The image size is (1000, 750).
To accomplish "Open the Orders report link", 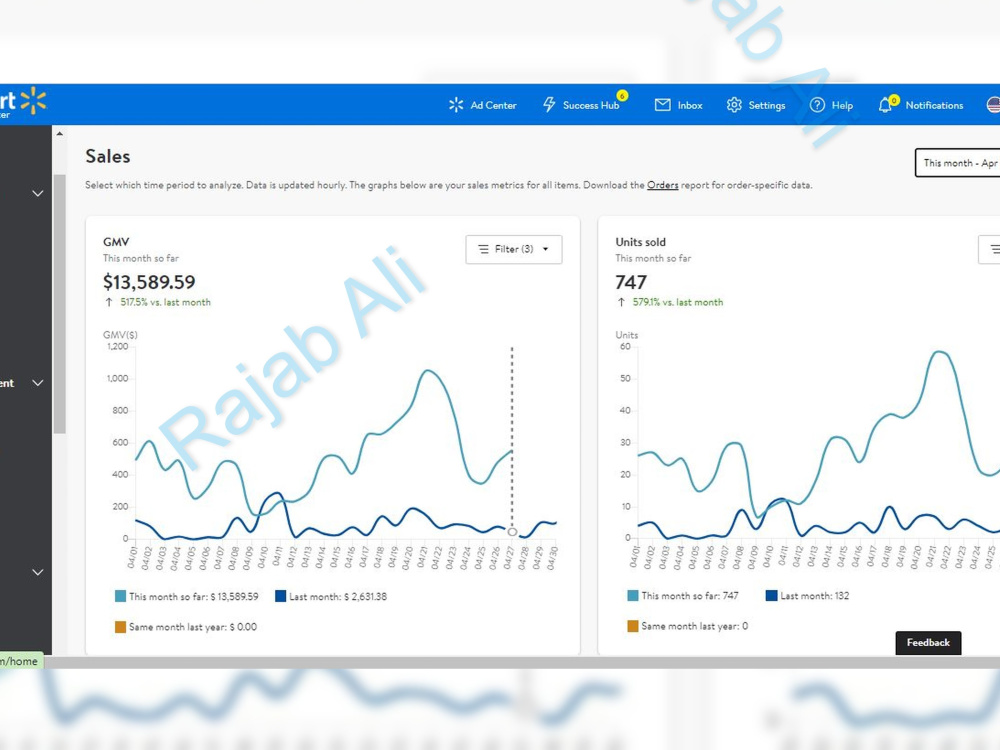I will (663, 185).
